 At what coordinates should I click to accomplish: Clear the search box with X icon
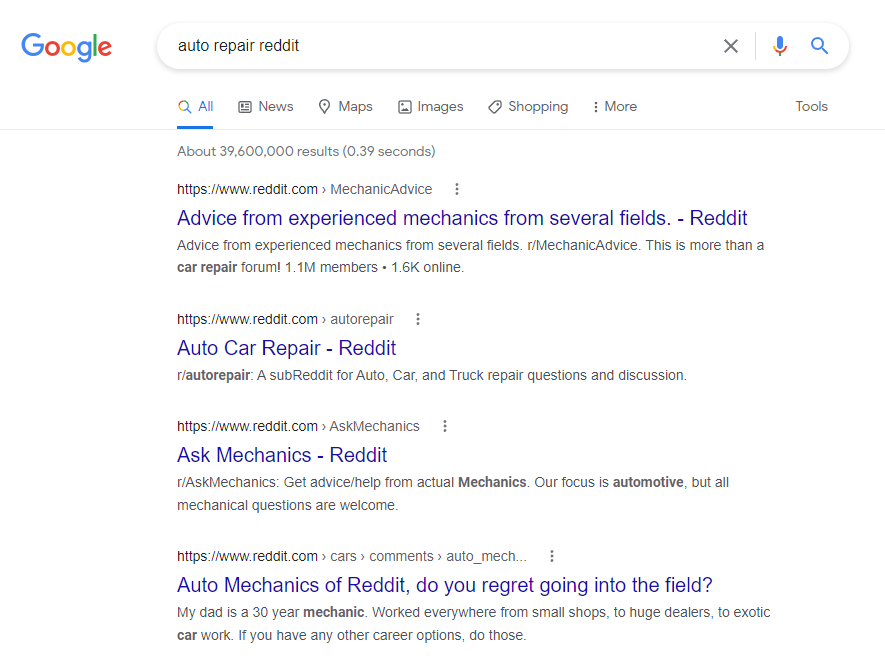click(731, 46)
